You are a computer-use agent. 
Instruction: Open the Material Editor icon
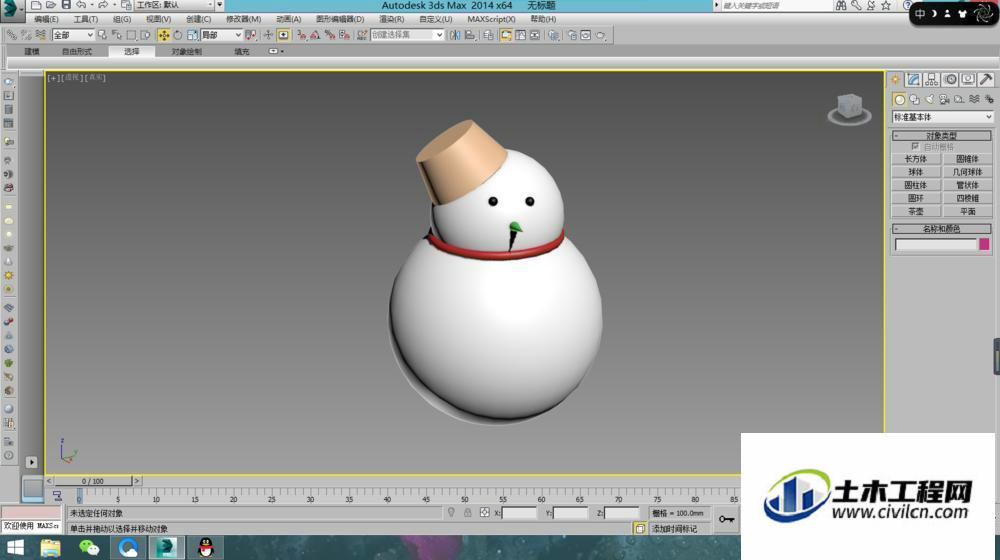point(554,35)
